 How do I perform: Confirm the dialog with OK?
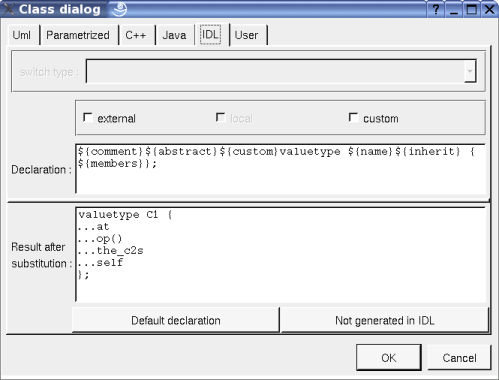coord(389,358)
